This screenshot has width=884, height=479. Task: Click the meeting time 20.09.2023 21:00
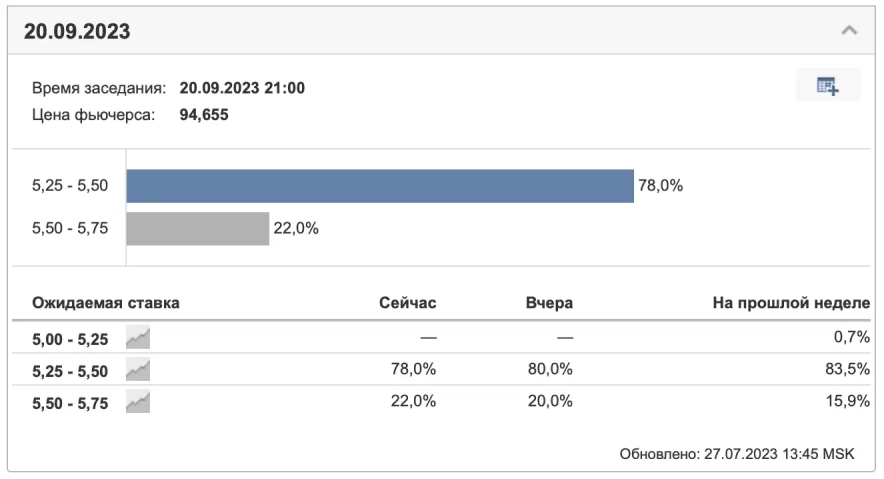pyautogui.click(x=242, y=88)
